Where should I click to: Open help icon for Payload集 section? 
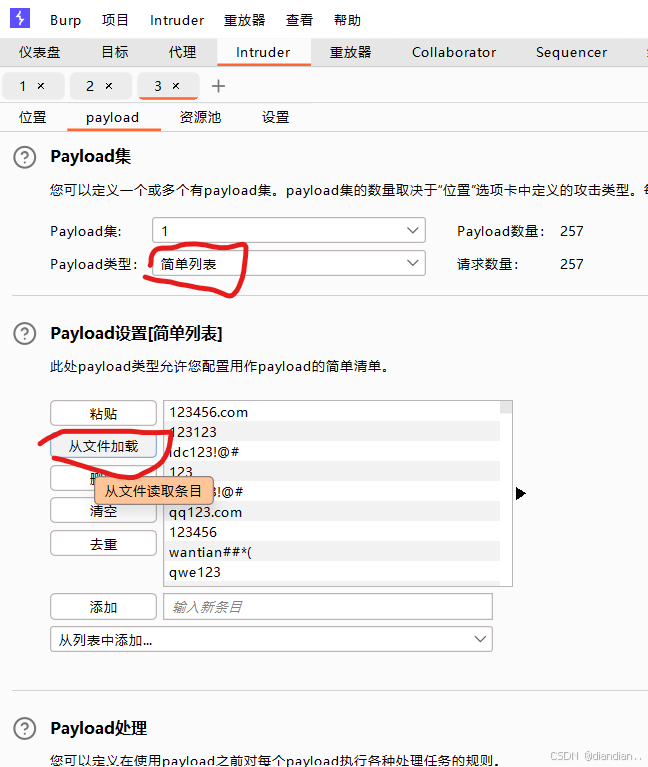click(24, 158)
